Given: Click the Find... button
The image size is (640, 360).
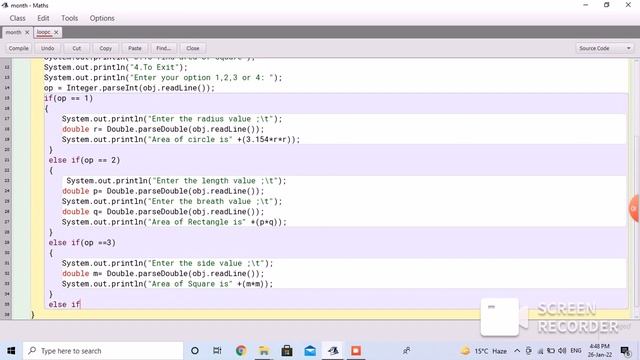Looking at the screenshot, I should click(x=164, y=48).
